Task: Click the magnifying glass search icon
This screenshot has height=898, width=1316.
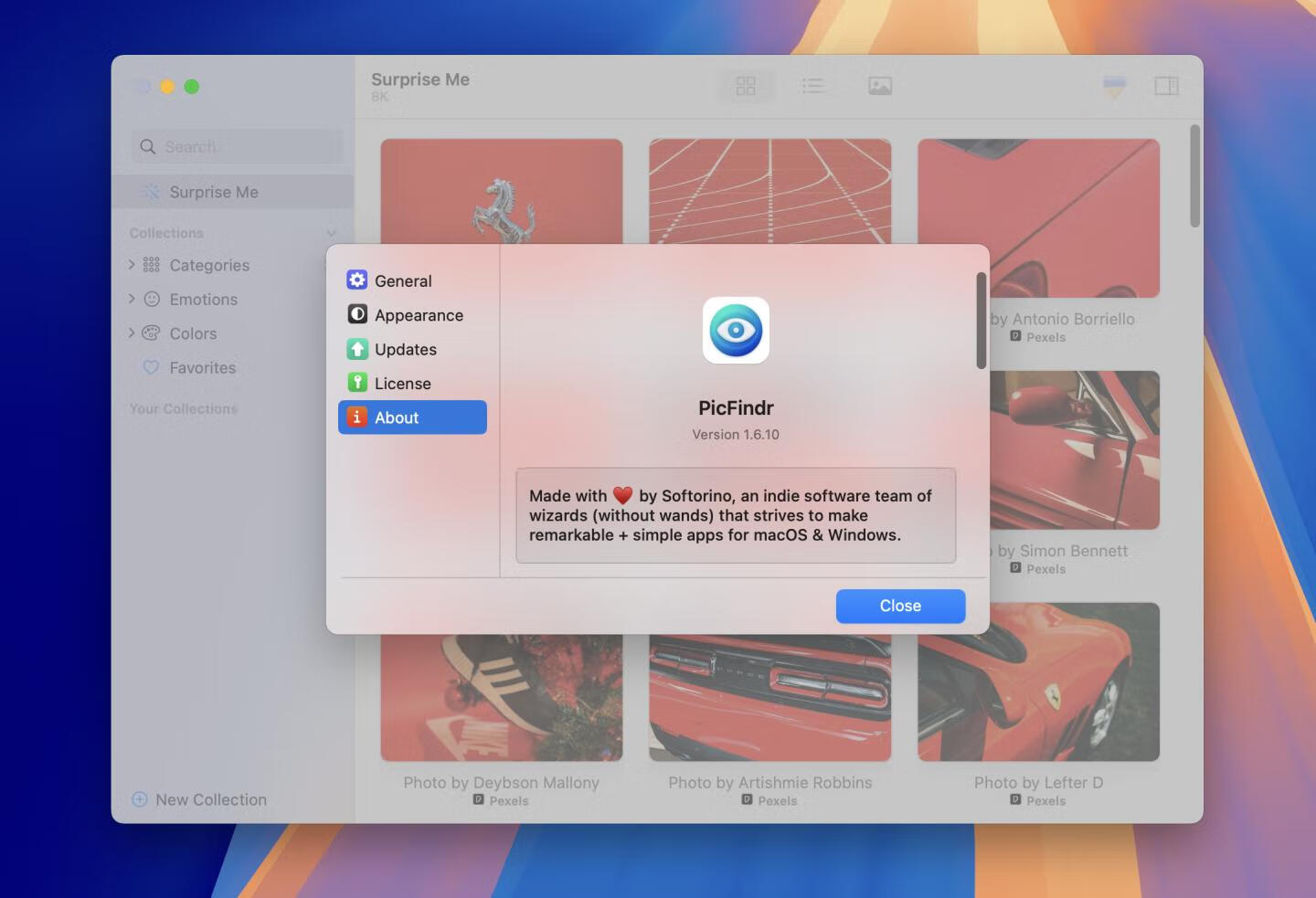Action: pos(148,146)
